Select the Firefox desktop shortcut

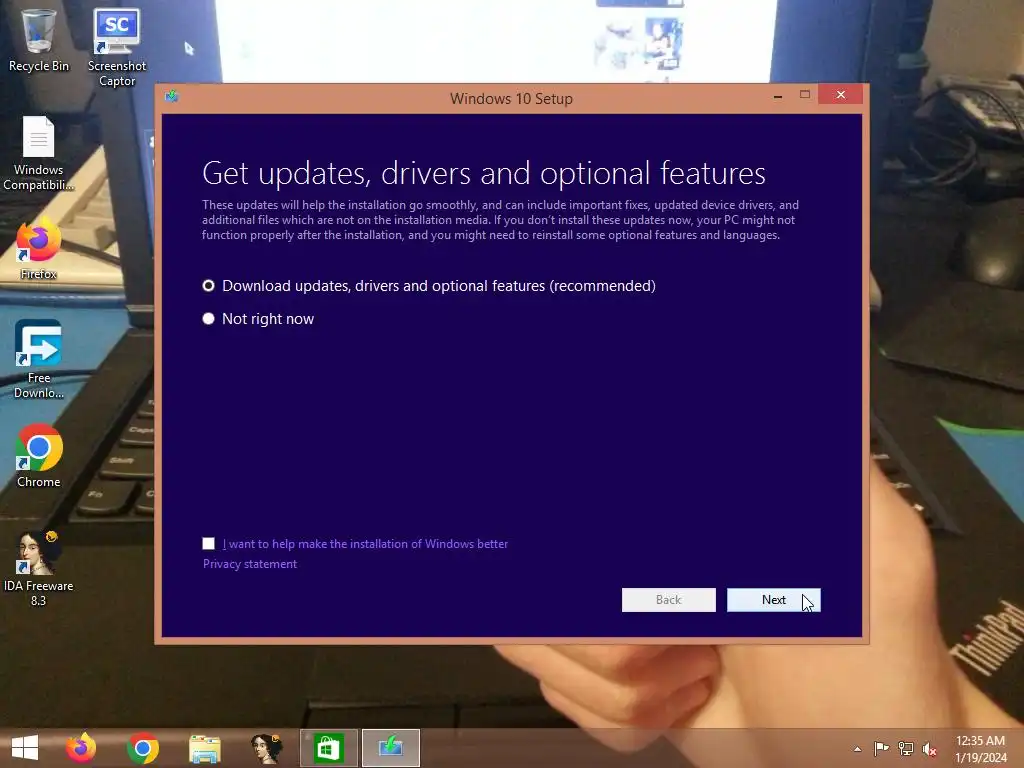click(39, 250)
